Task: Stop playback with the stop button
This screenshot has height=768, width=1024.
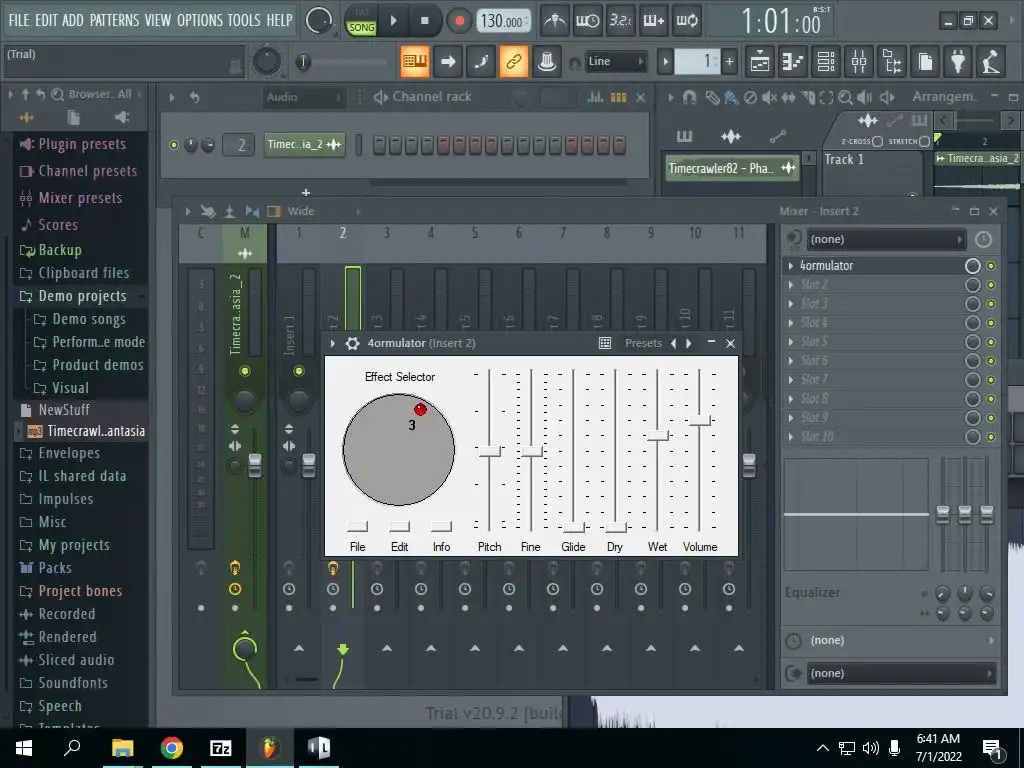Action: [424, 21]
